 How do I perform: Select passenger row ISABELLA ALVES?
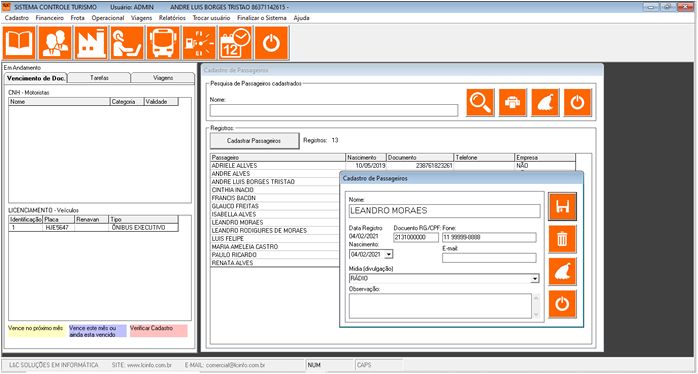click(275, 214)
